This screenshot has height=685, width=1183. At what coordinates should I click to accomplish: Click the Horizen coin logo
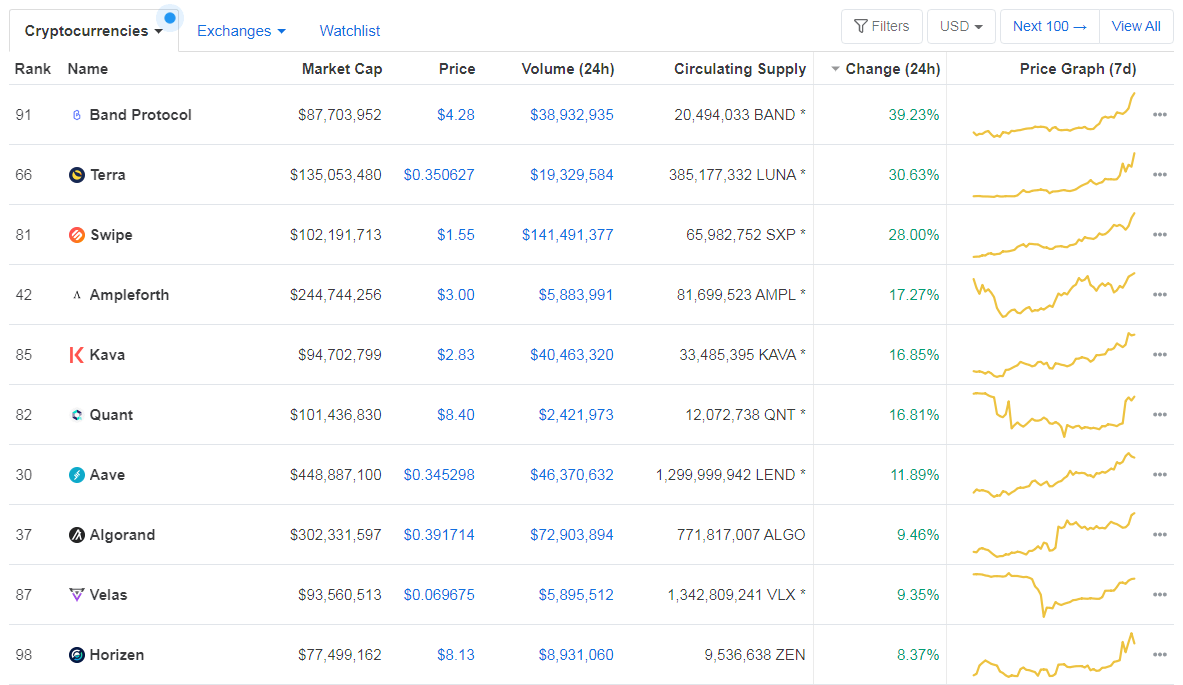pos(76,655)
